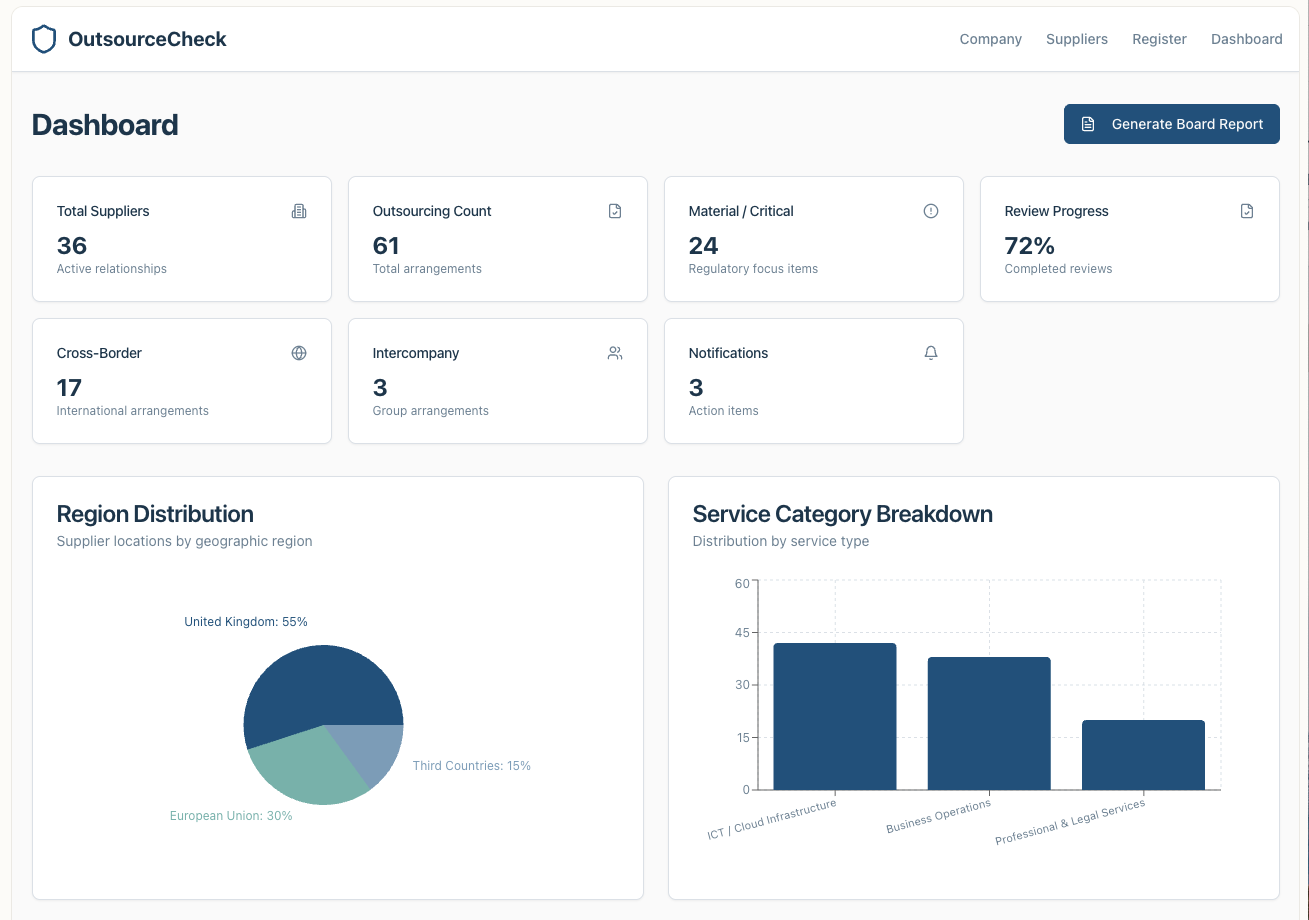Select the Dashboard nav item
1309x920 pixels.
coord(1246,39)
